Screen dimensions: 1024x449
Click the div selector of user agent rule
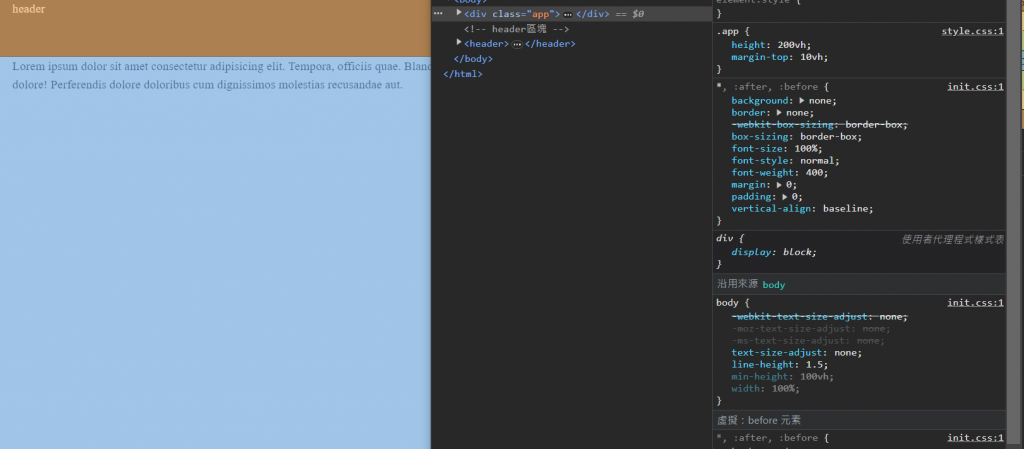pyautogui.click(x=724, y=239)
